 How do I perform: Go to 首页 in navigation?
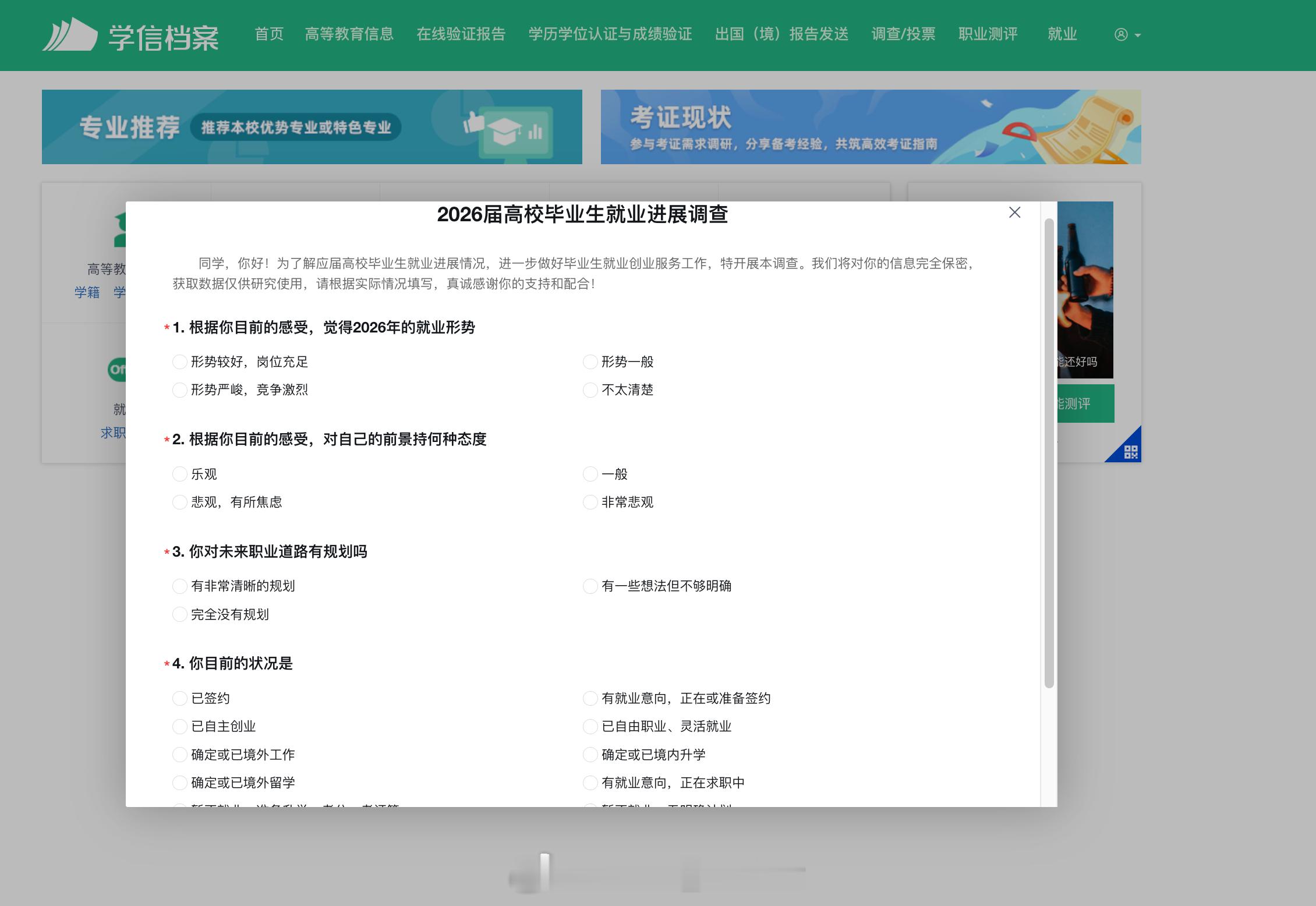coord(269,34)
